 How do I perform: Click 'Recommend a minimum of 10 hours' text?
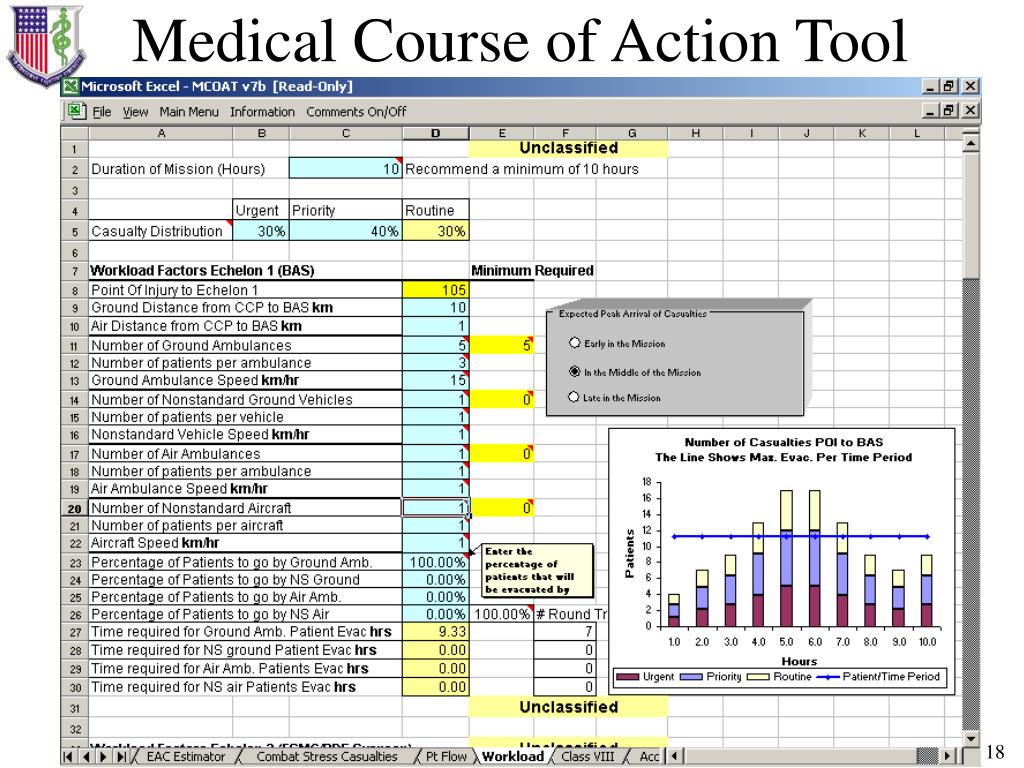tap(521, 168)
